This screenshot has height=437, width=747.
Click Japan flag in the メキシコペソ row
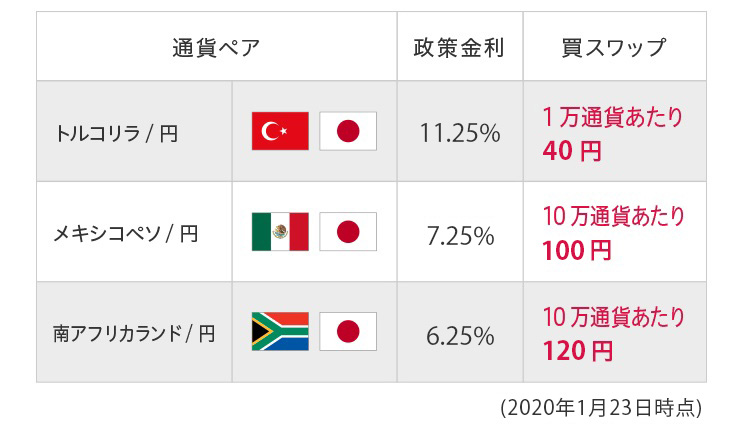point(347,232)
